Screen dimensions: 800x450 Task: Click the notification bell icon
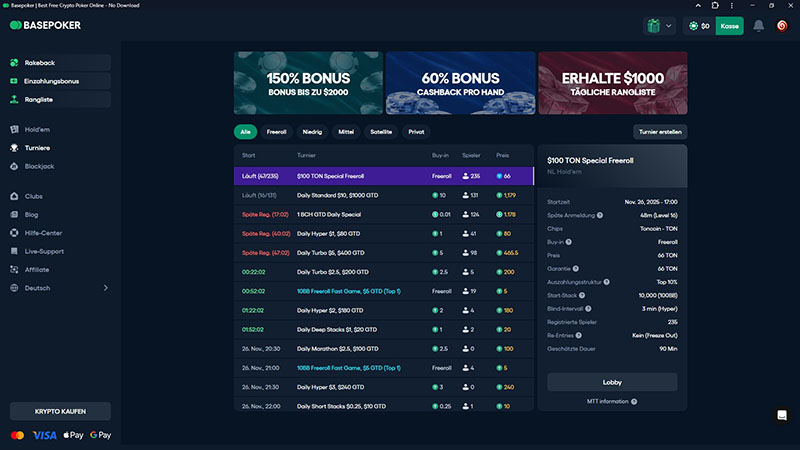point(759,25)
